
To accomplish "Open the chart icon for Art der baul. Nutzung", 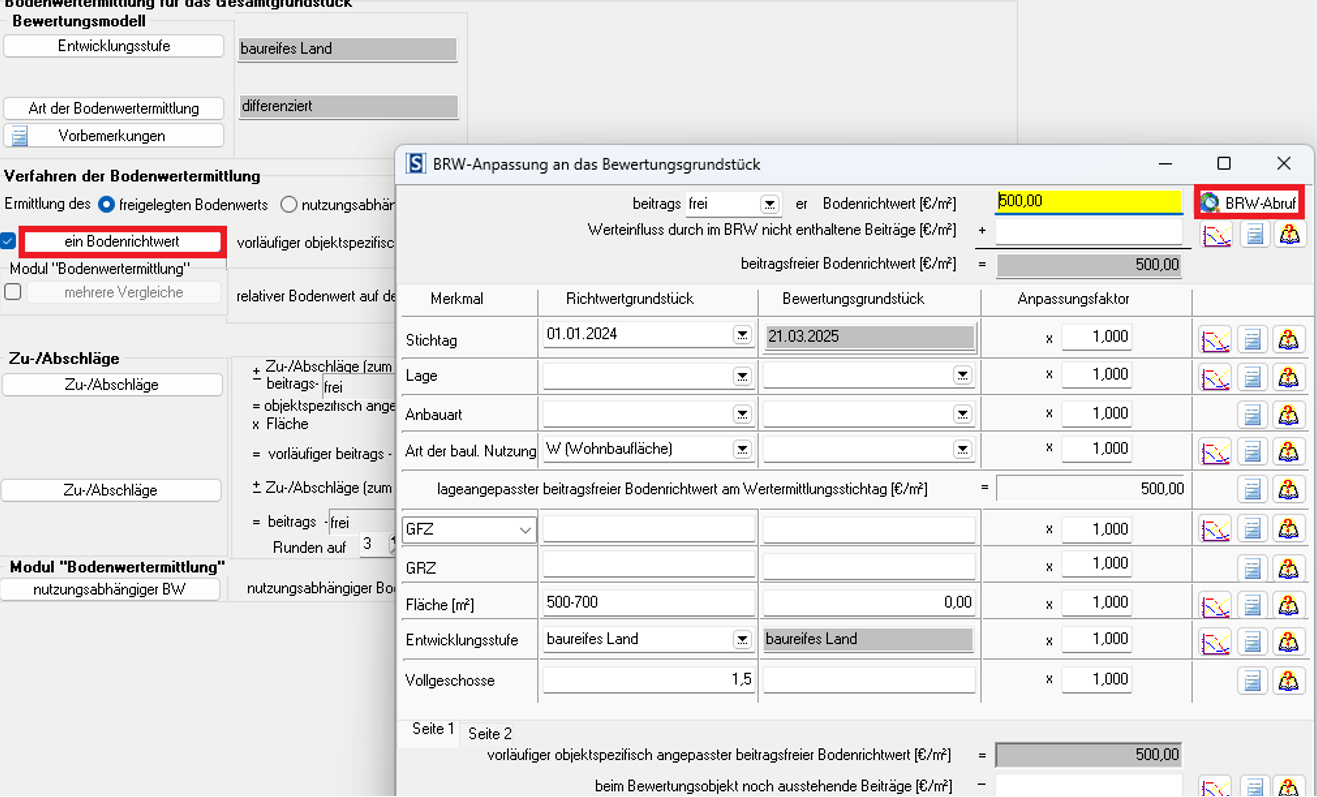I will click(x=1215, y=452).
